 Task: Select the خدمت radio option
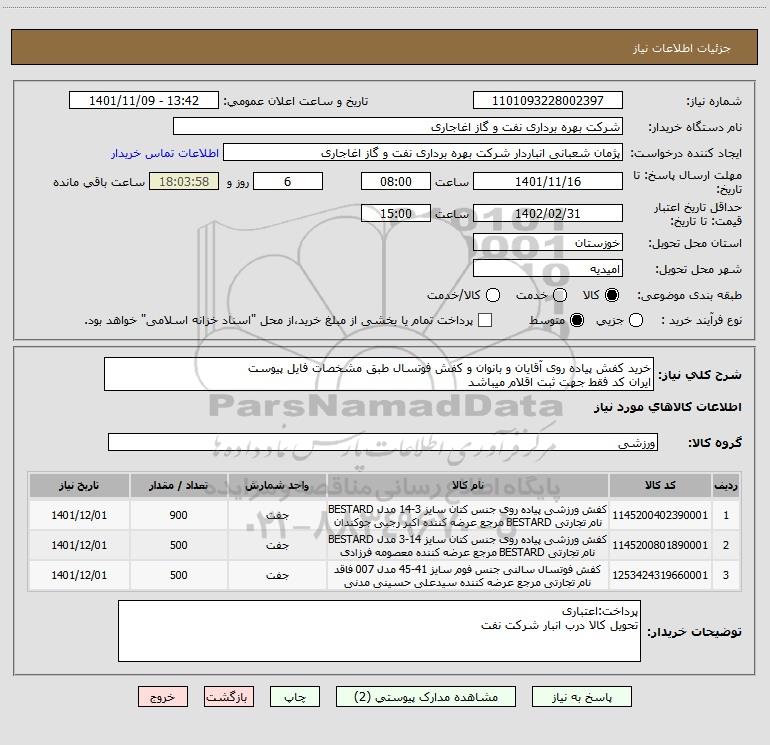(x=560, y=295)
